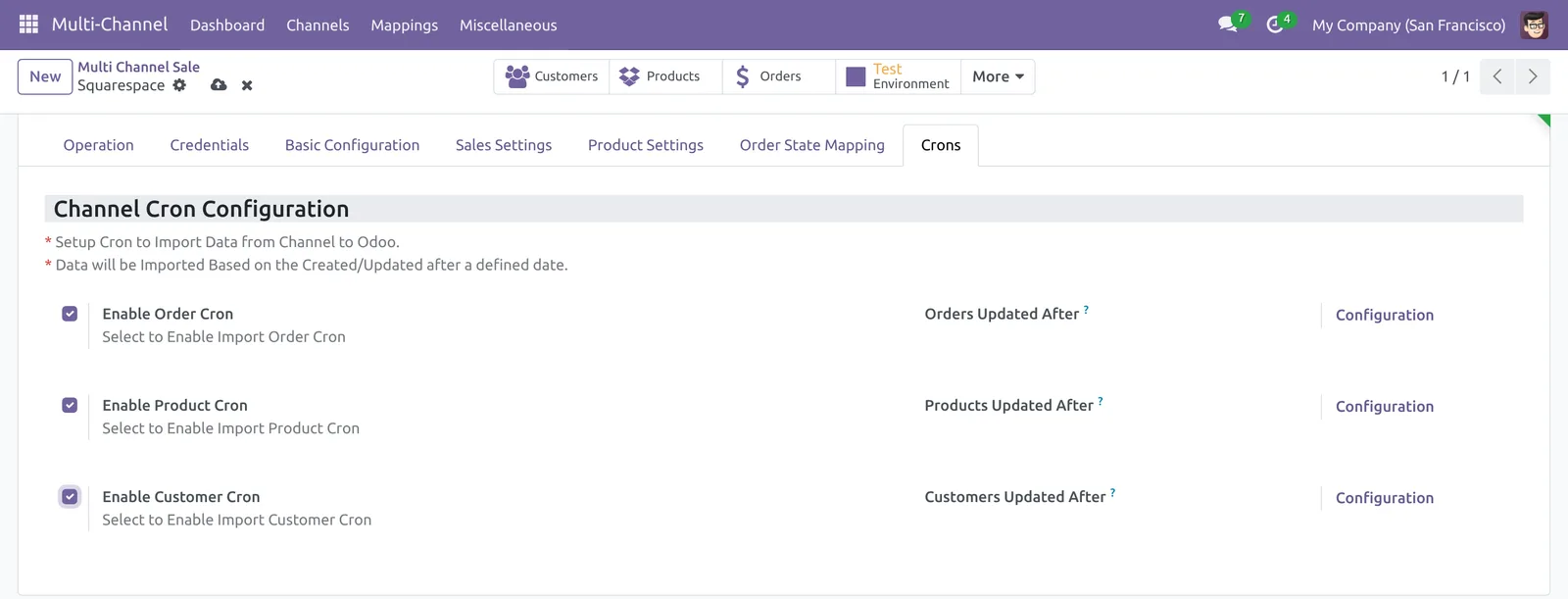Screen dimensions: 1568x599
Task: Show help tooltip for Customers Updated After
Action: pos(1112,492)
